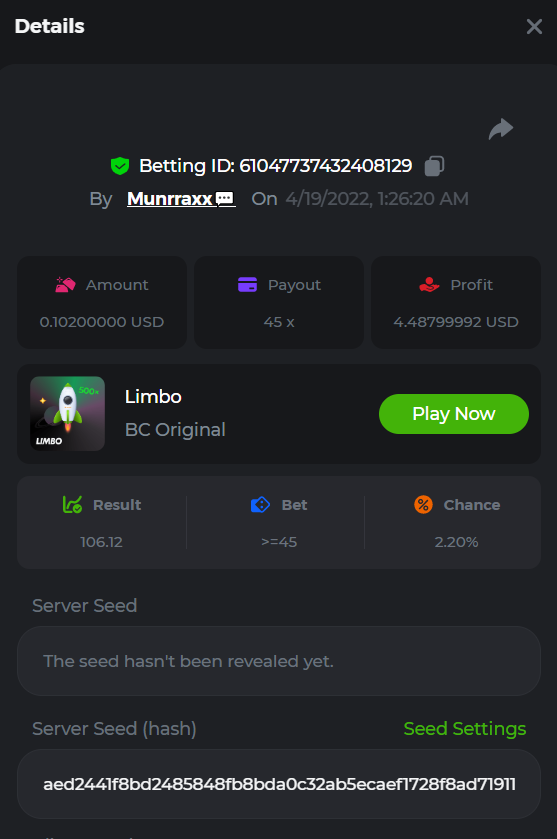Image resolution: width=557 pixels, height=839 pixels.
Task: Click the green verified shield icon
Action: click(x=120, y=166)
